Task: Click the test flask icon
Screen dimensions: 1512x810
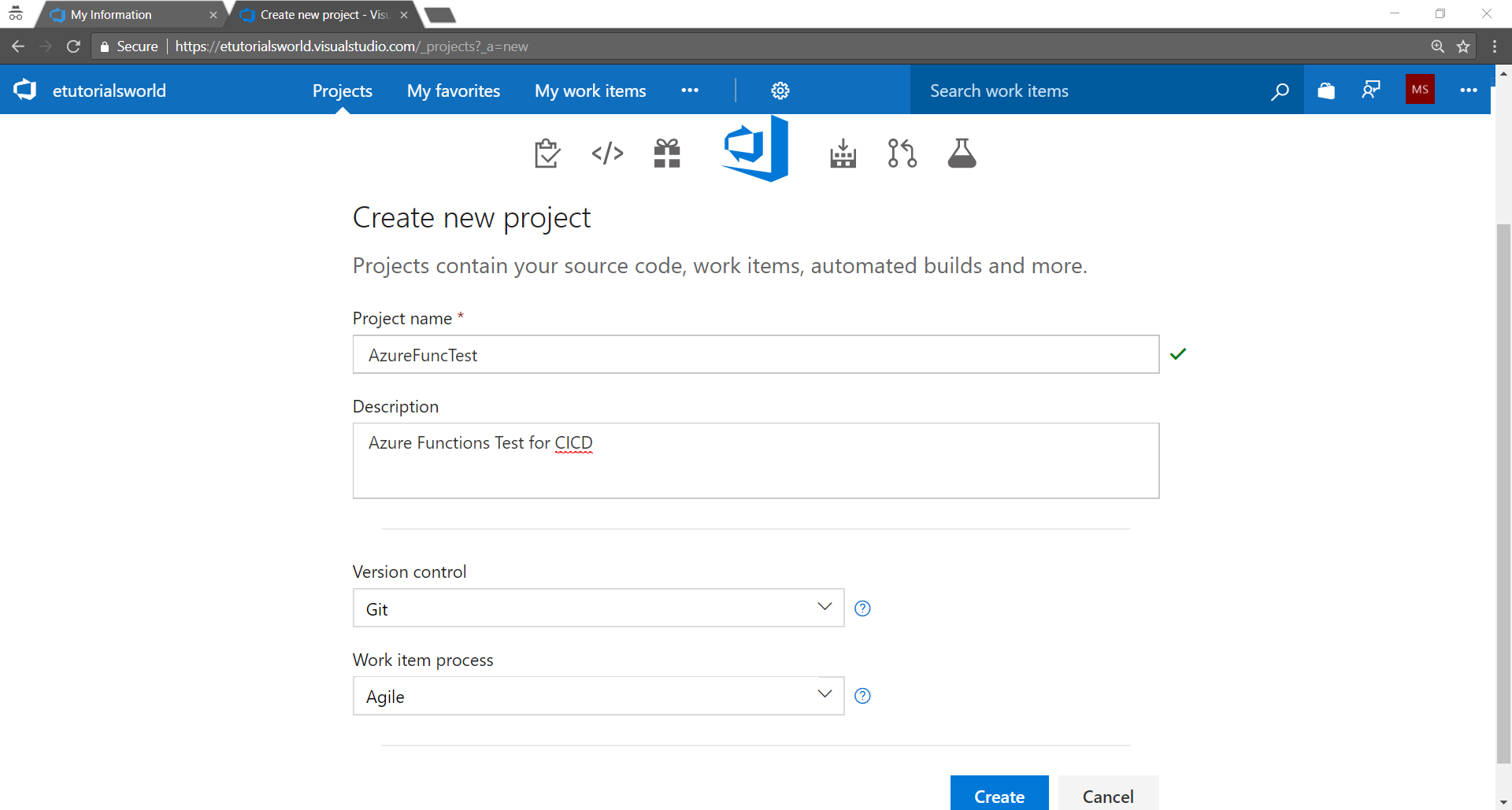Action: click(962, 153)
